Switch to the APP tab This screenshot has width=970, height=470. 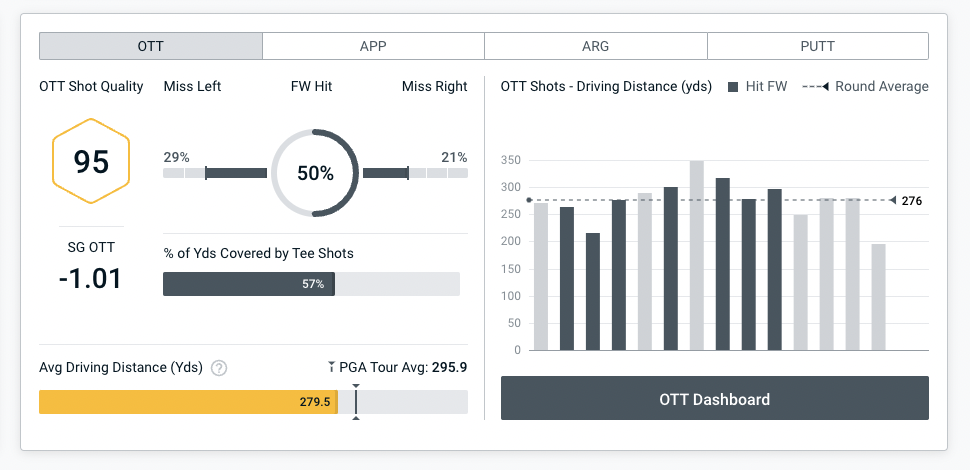pos(373,46)
